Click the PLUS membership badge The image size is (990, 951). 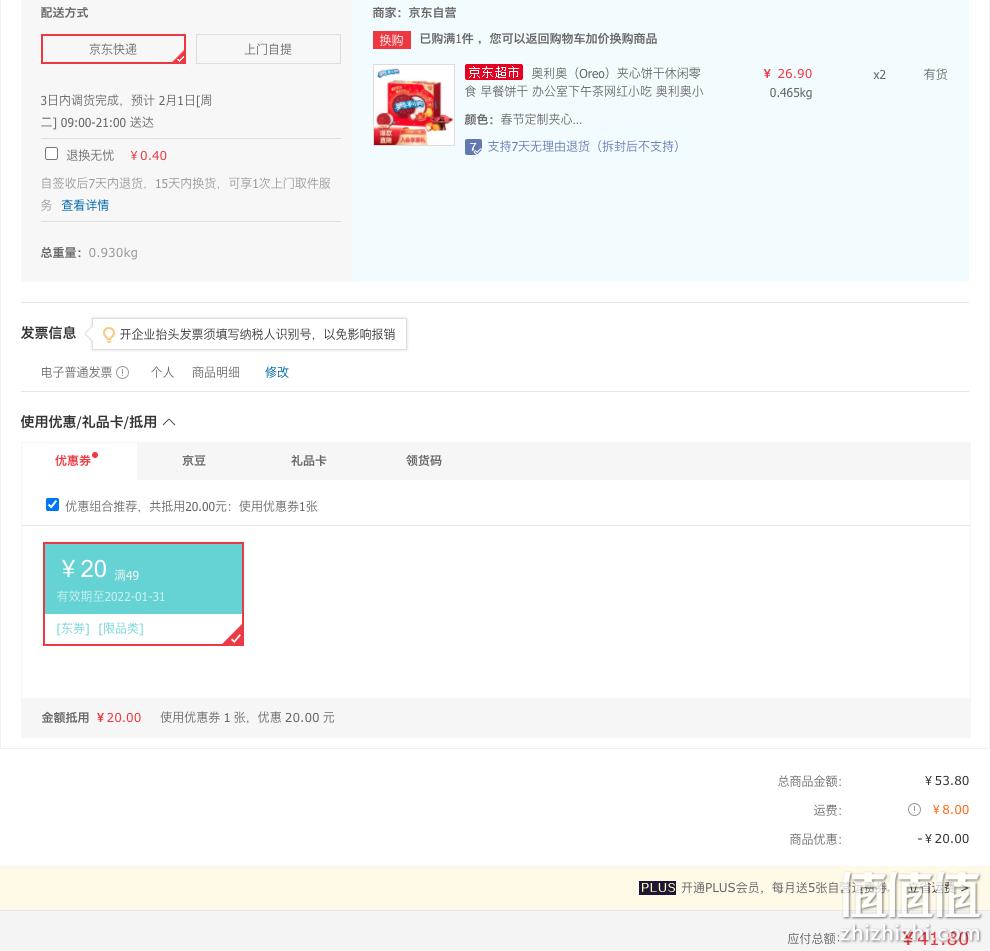657,888
